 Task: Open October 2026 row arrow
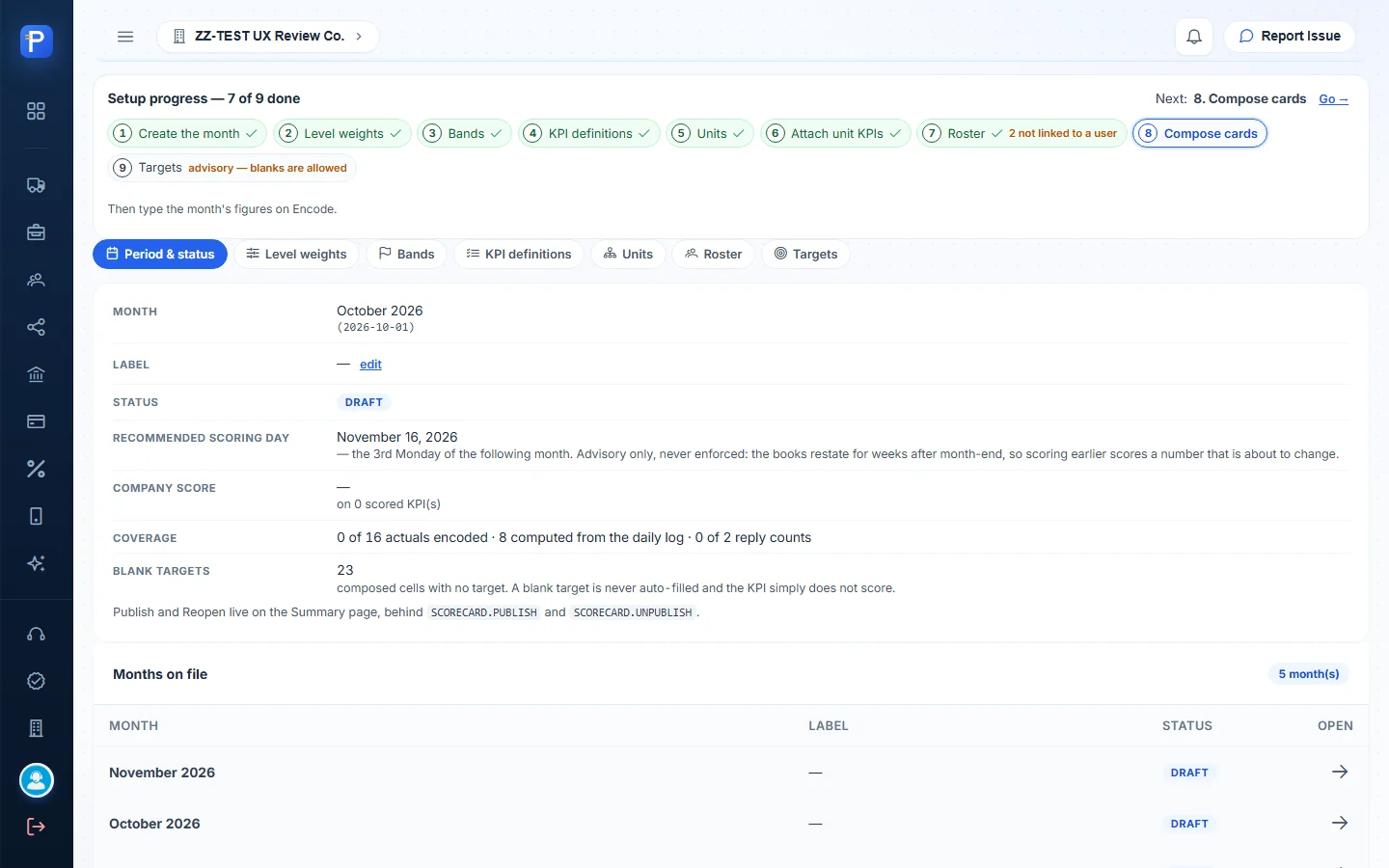1340,823
